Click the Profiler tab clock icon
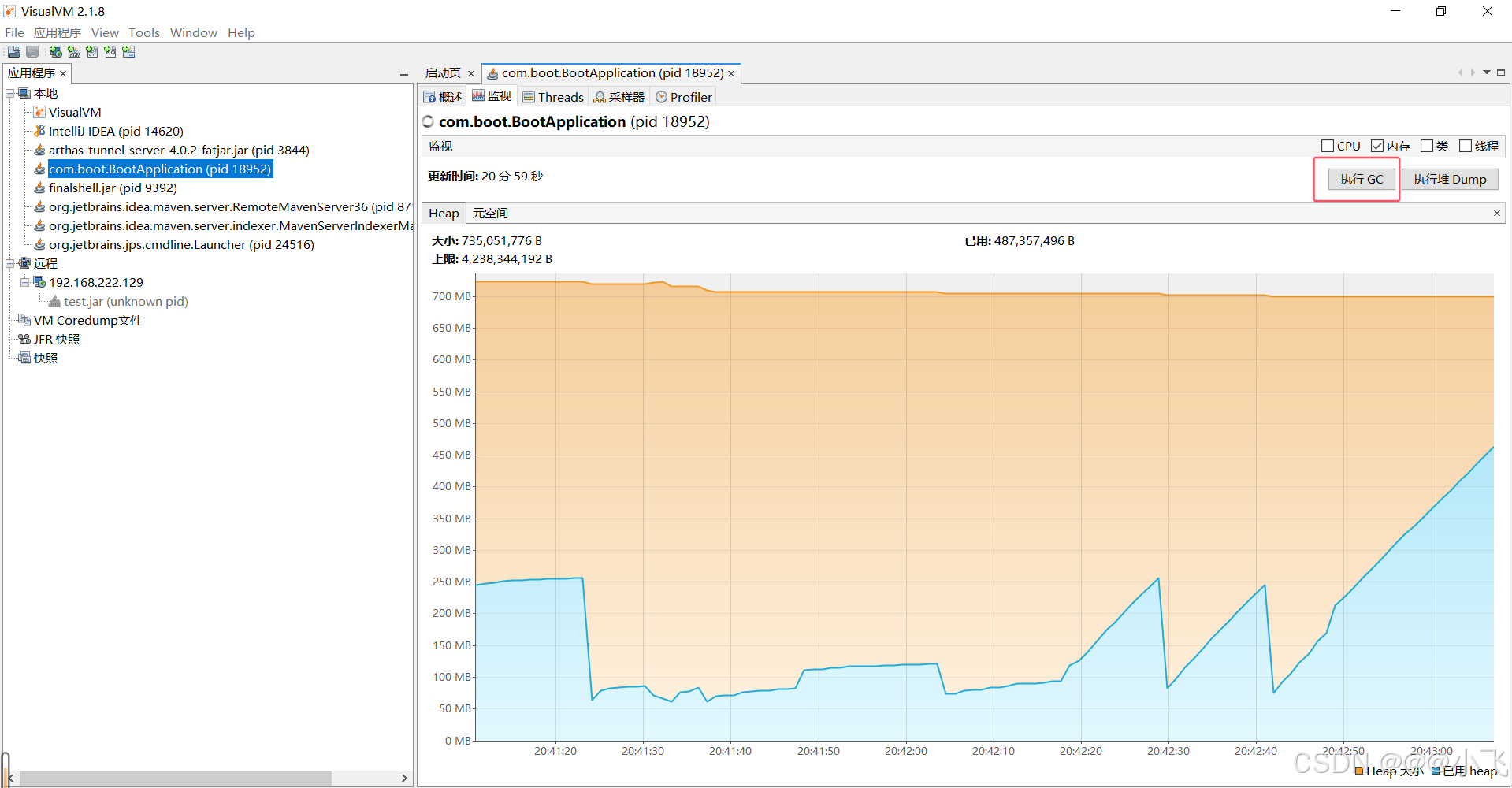This screenshot has height=788, width=1512. tap(662, 97)
